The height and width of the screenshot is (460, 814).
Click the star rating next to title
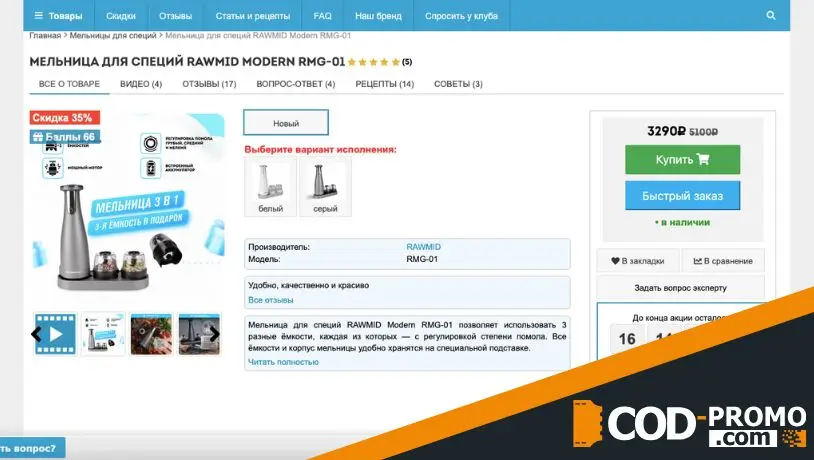click(x=374, y=62)
